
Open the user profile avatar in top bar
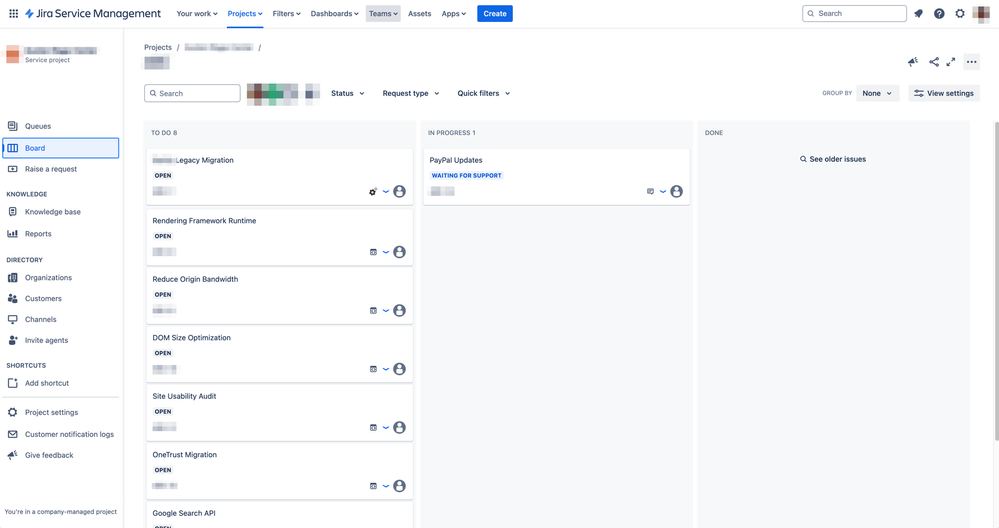click(x=982, y=13)
